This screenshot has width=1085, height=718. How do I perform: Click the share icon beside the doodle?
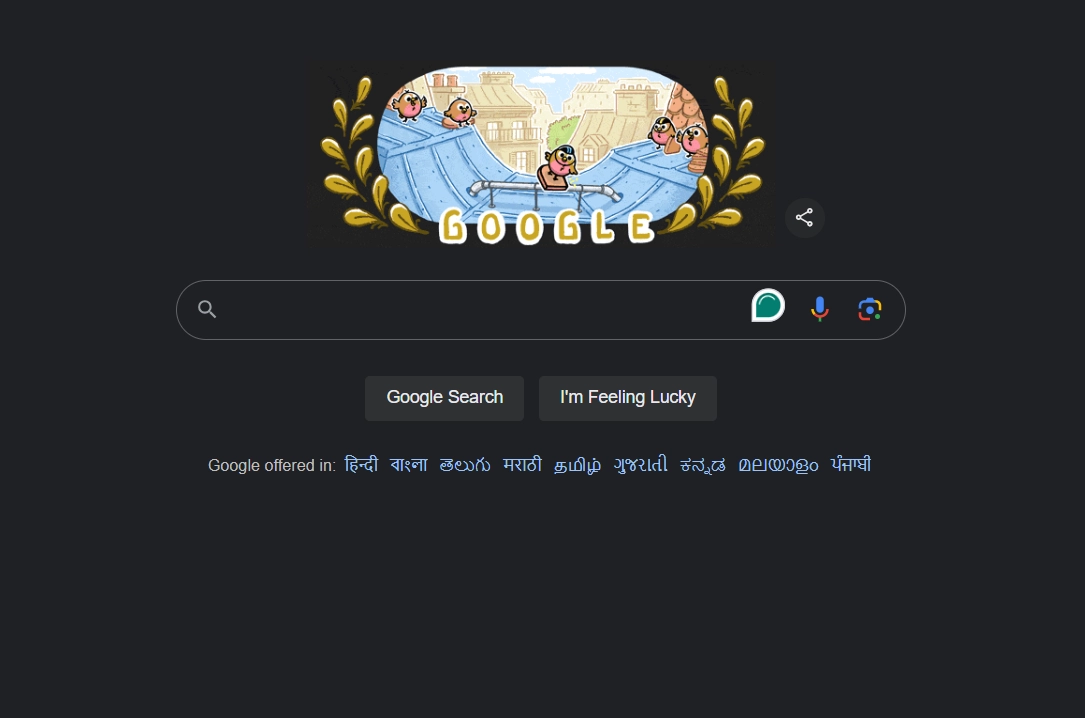coord(804,218)
